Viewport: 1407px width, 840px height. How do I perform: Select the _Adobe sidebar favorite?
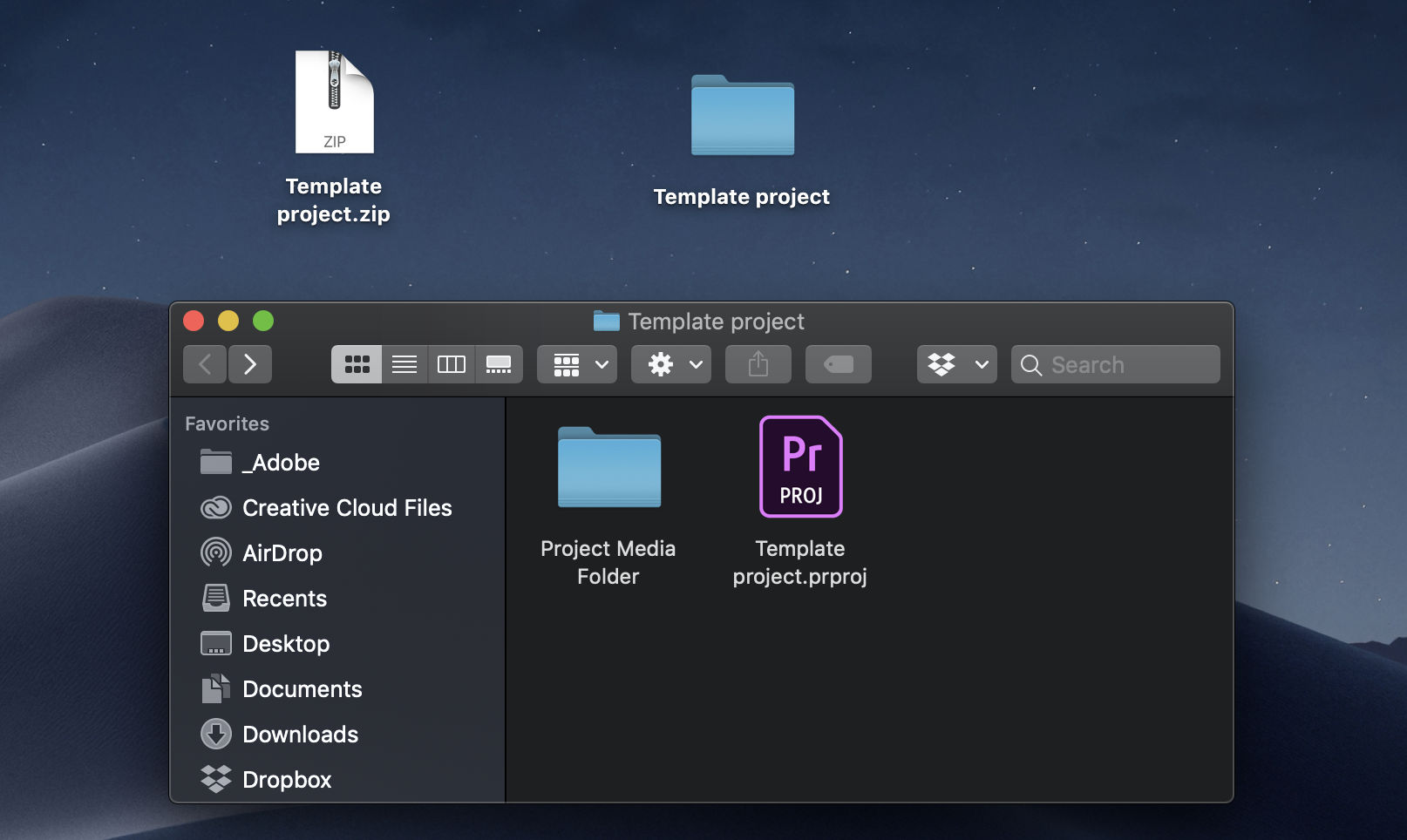pos(281,463)
